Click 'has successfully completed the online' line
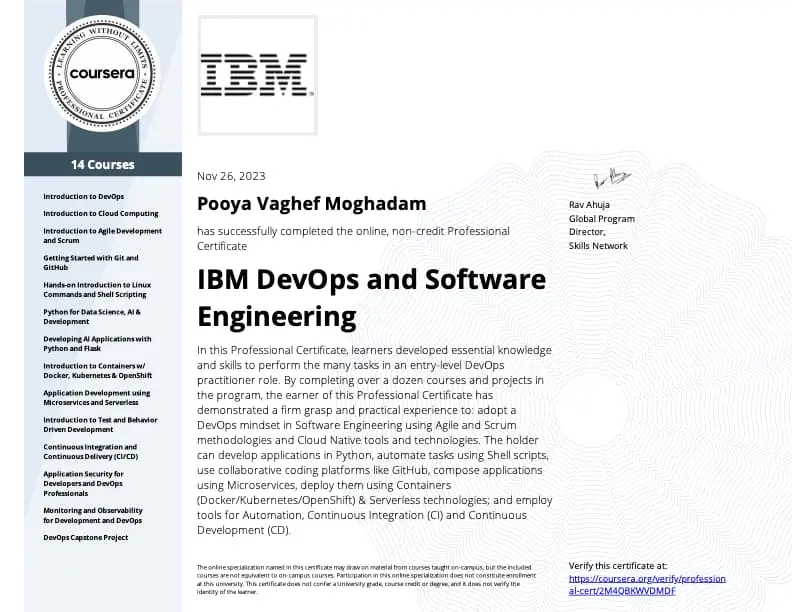 tap(353, 238)
